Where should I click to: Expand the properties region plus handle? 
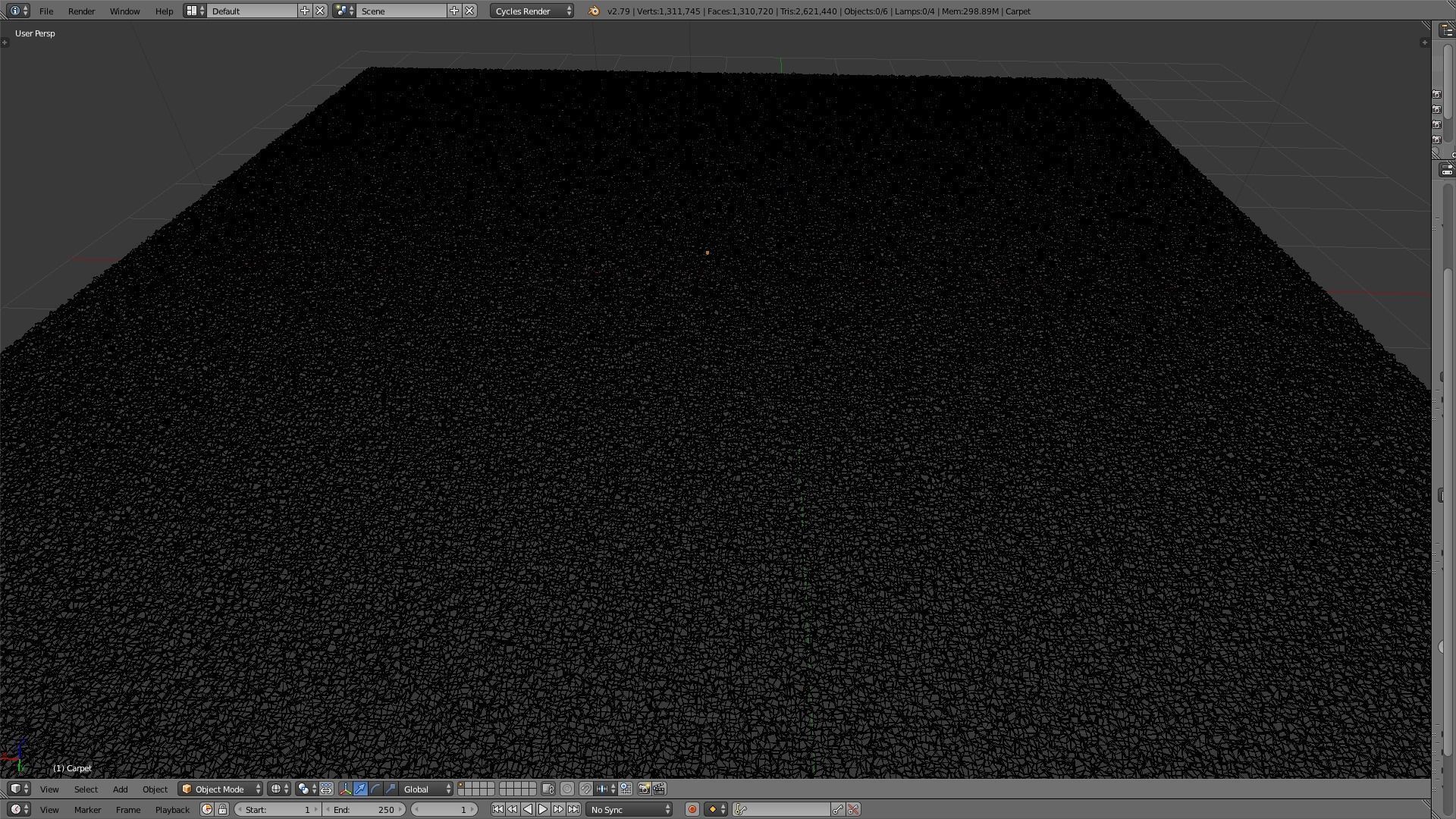coord(1423,42)
